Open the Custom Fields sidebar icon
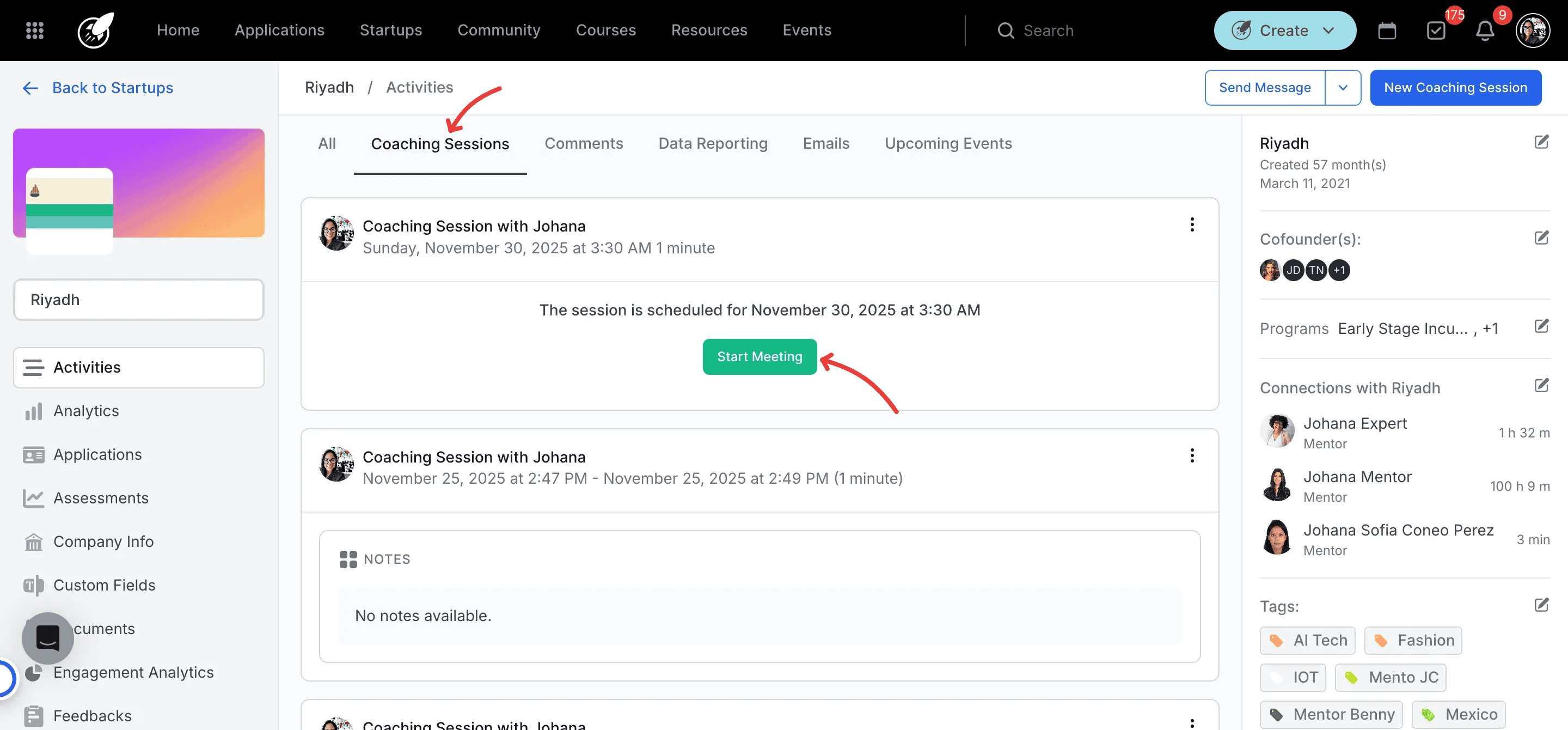Viewport: 1568px width, 730px height. click(33, 585)
